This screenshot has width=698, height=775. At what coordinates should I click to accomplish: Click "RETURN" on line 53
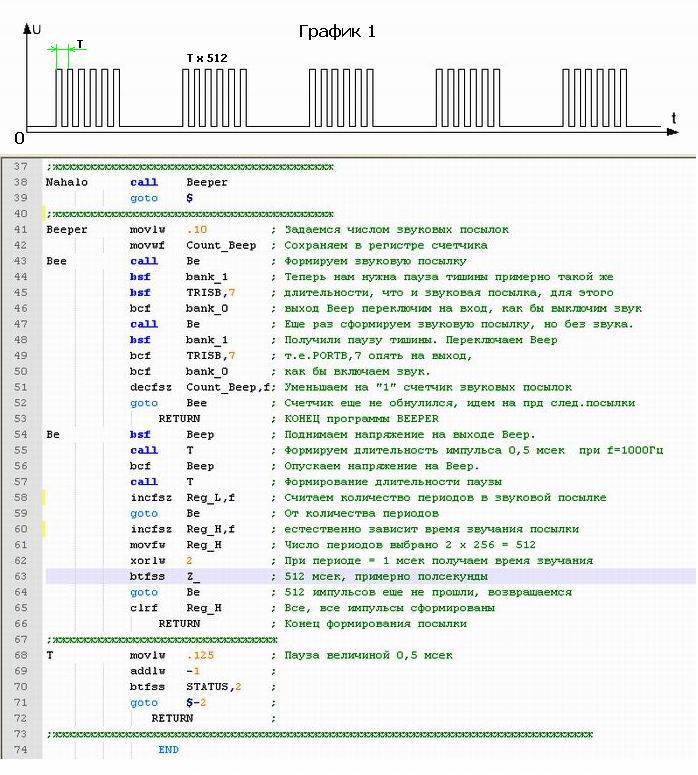coord(179,419)
